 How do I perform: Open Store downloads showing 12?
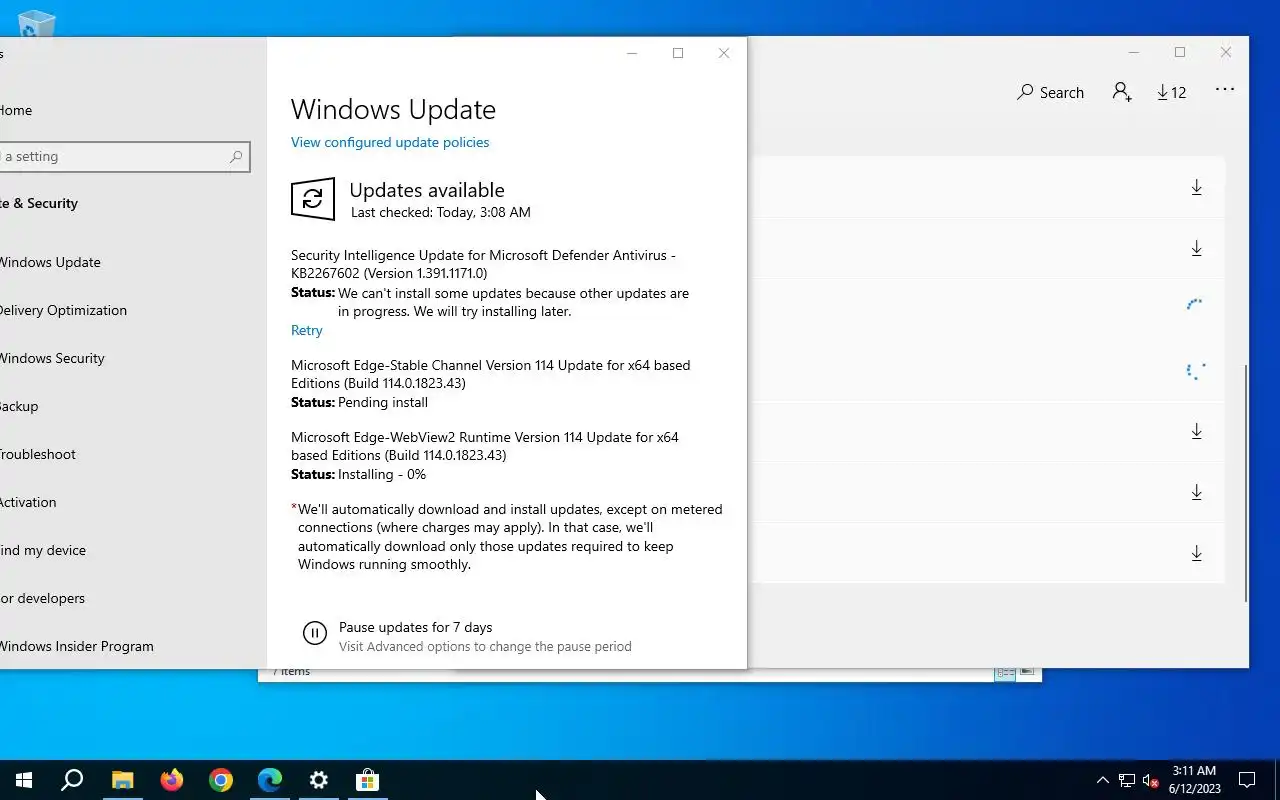click(x=1171, y=92)
